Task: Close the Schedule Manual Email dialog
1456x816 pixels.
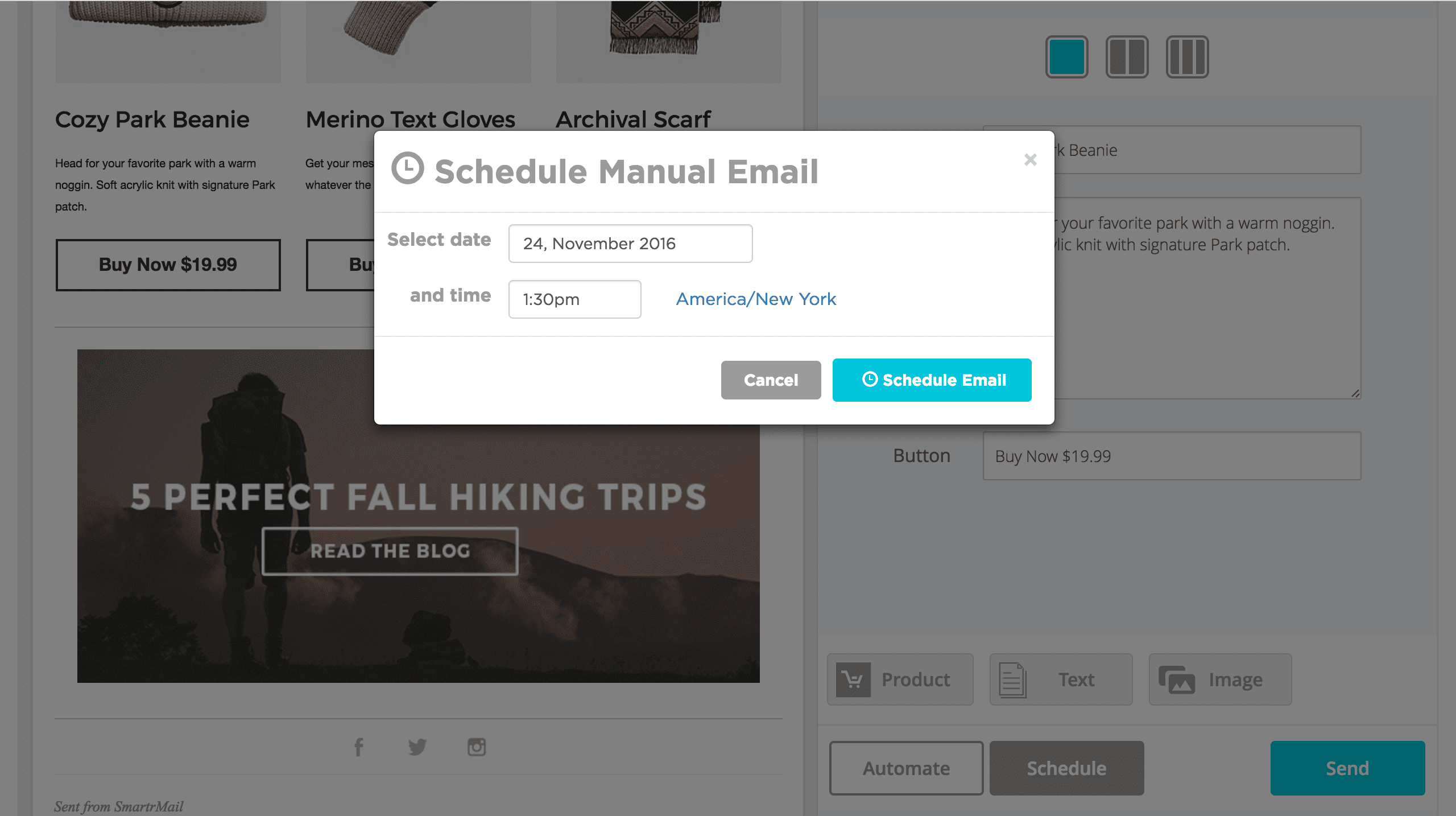Action: (1030, 160)
